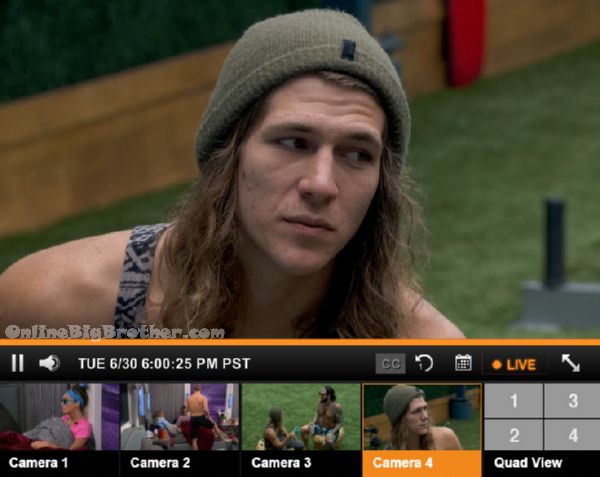Select the Camera 3 thumbnail
The image size is (600, 477).
[301, 417]
